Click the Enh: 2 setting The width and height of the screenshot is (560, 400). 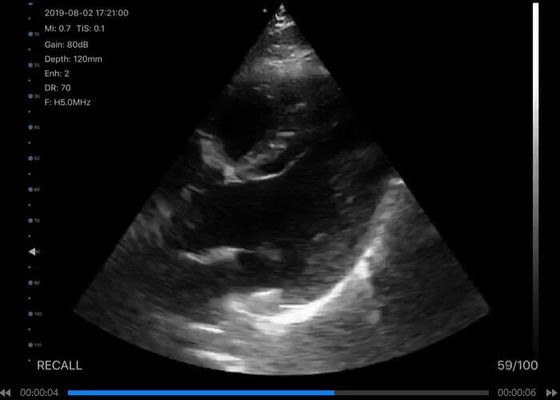click(x=57, y=74)
